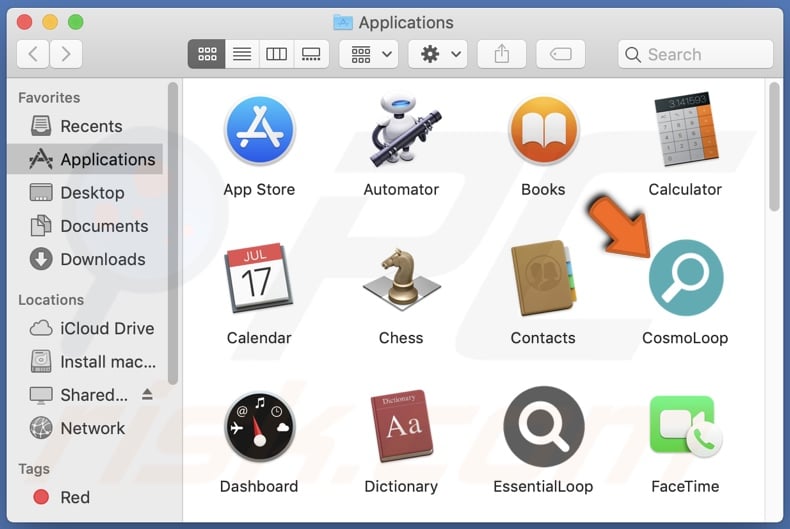Image resolution: width=790 pixels, height=529 pixels.
Task: Click the Automator label text
Action: click(402, 189)
